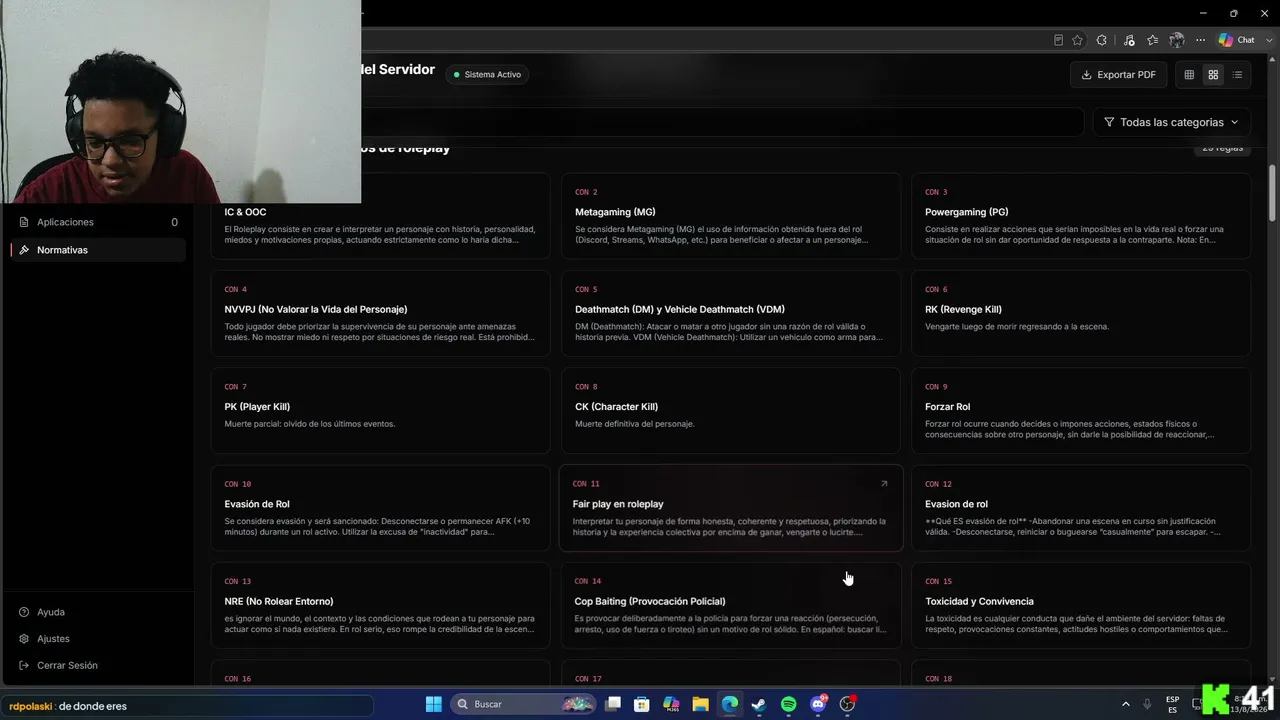Show hidden system tray icons
The image size is (1280, 720).
(1125, 704)
